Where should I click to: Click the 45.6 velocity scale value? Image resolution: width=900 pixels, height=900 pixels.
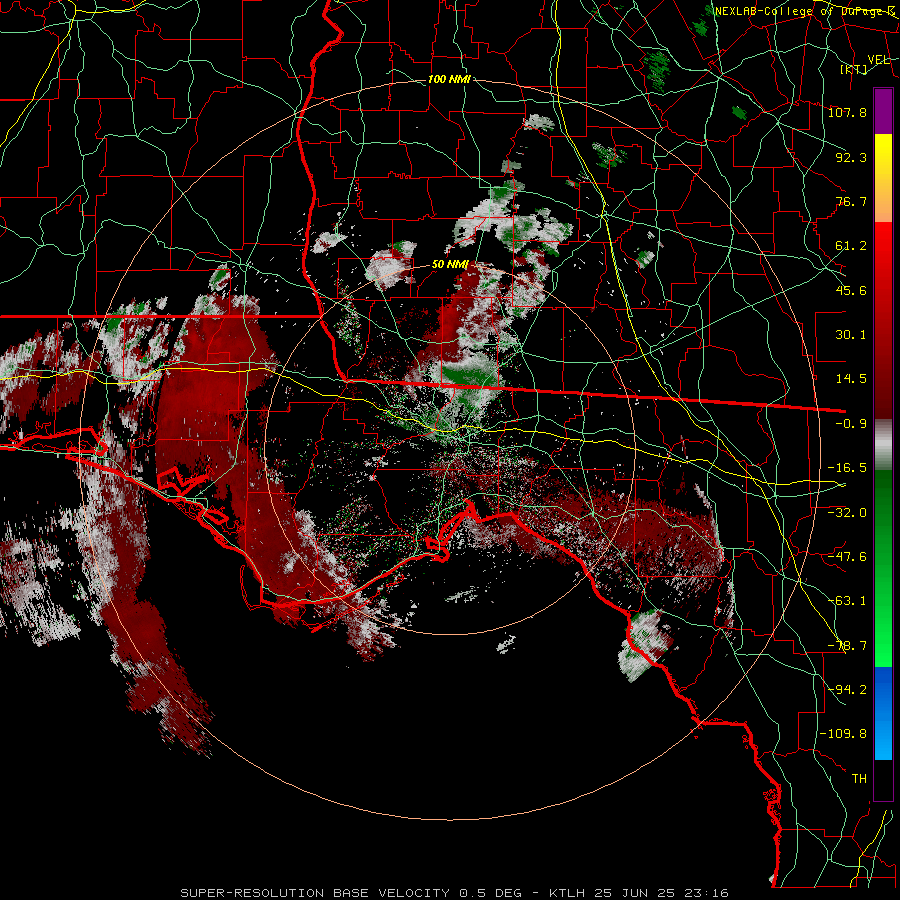pyautogui.click(x=851, y=290)
